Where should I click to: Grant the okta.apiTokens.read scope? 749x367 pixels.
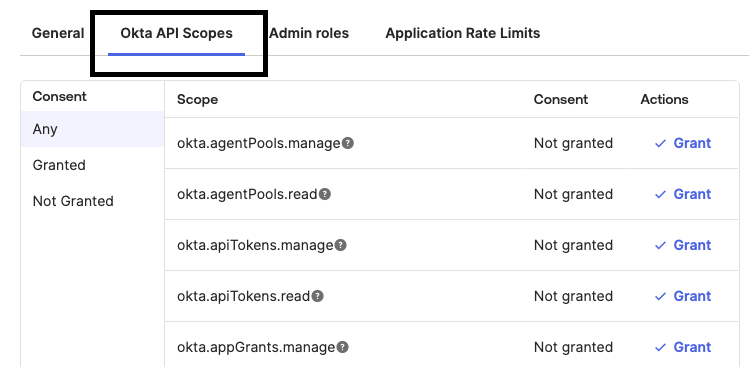coord(683,296)
